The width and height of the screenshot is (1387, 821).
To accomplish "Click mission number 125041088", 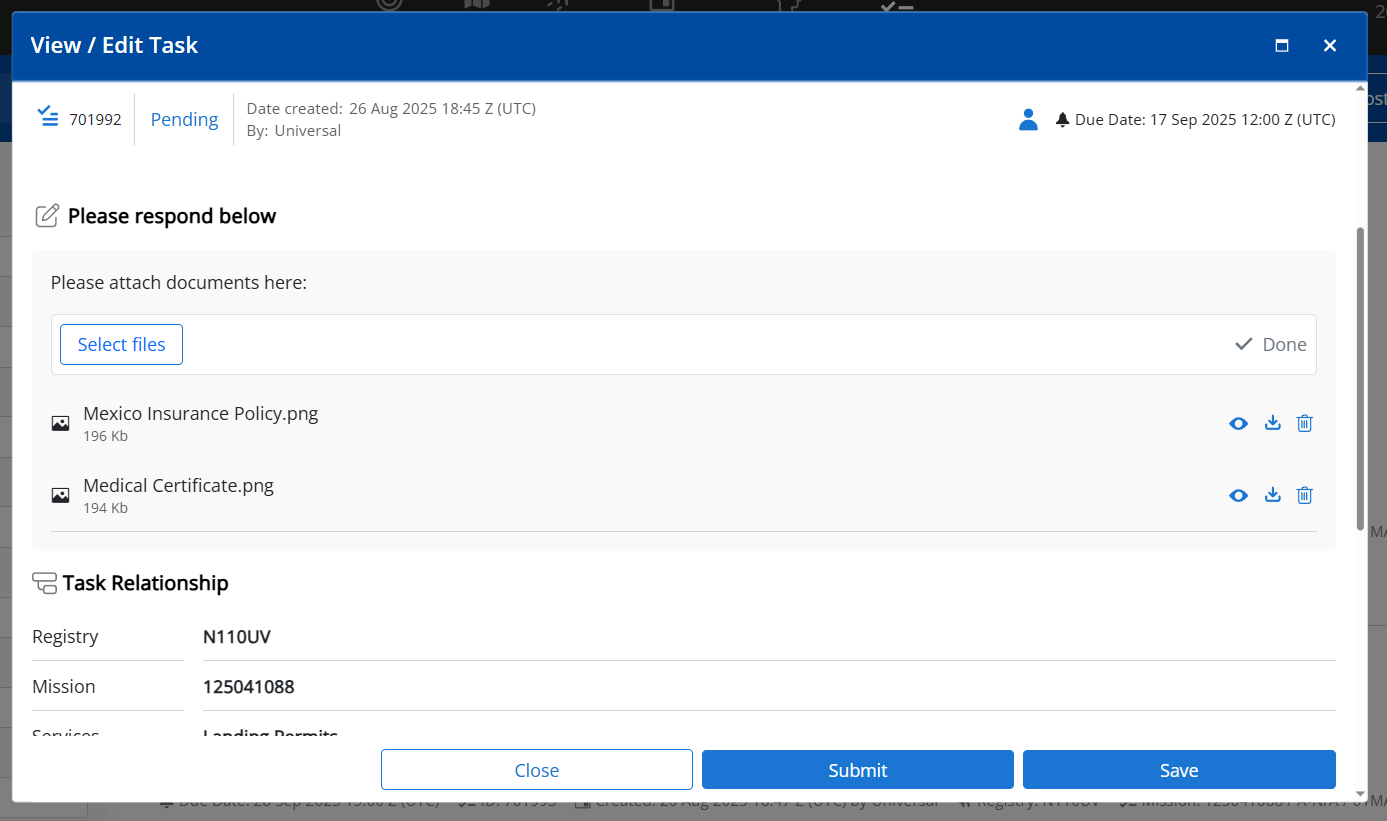I will pyautogui.click(x=248, y=687).
